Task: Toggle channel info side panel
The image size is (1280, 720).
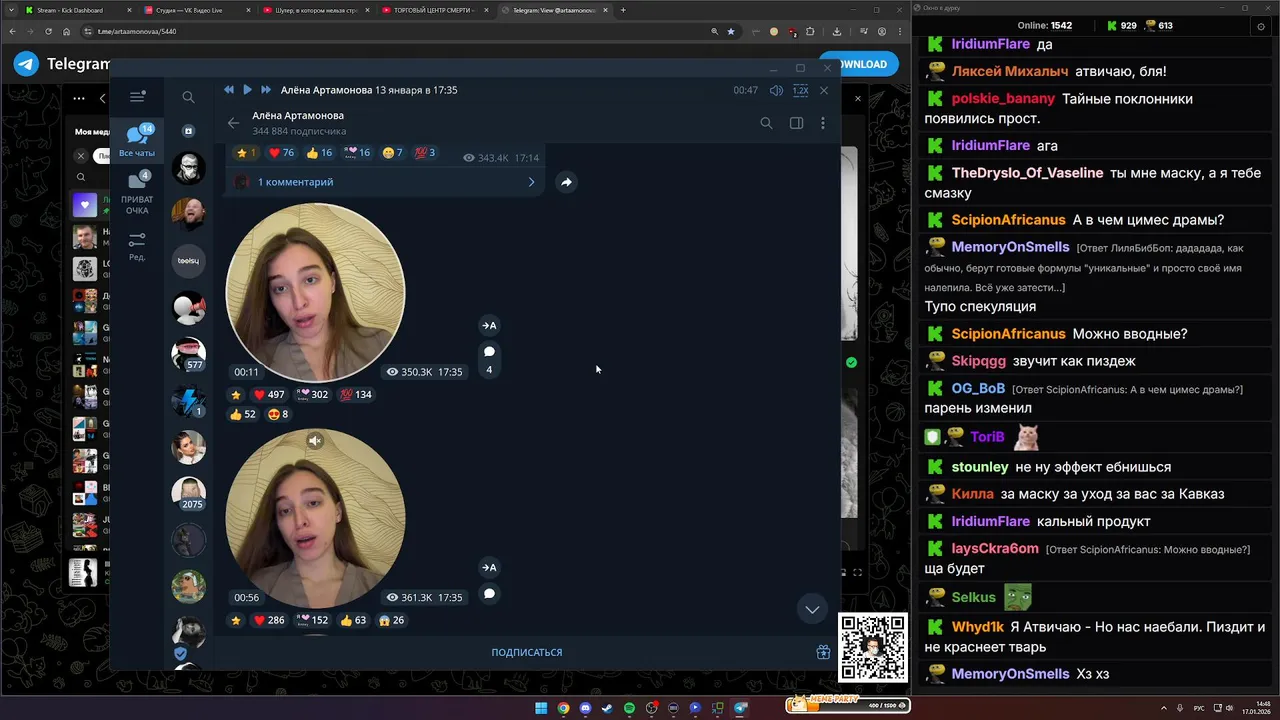Action: pos(796,123)
